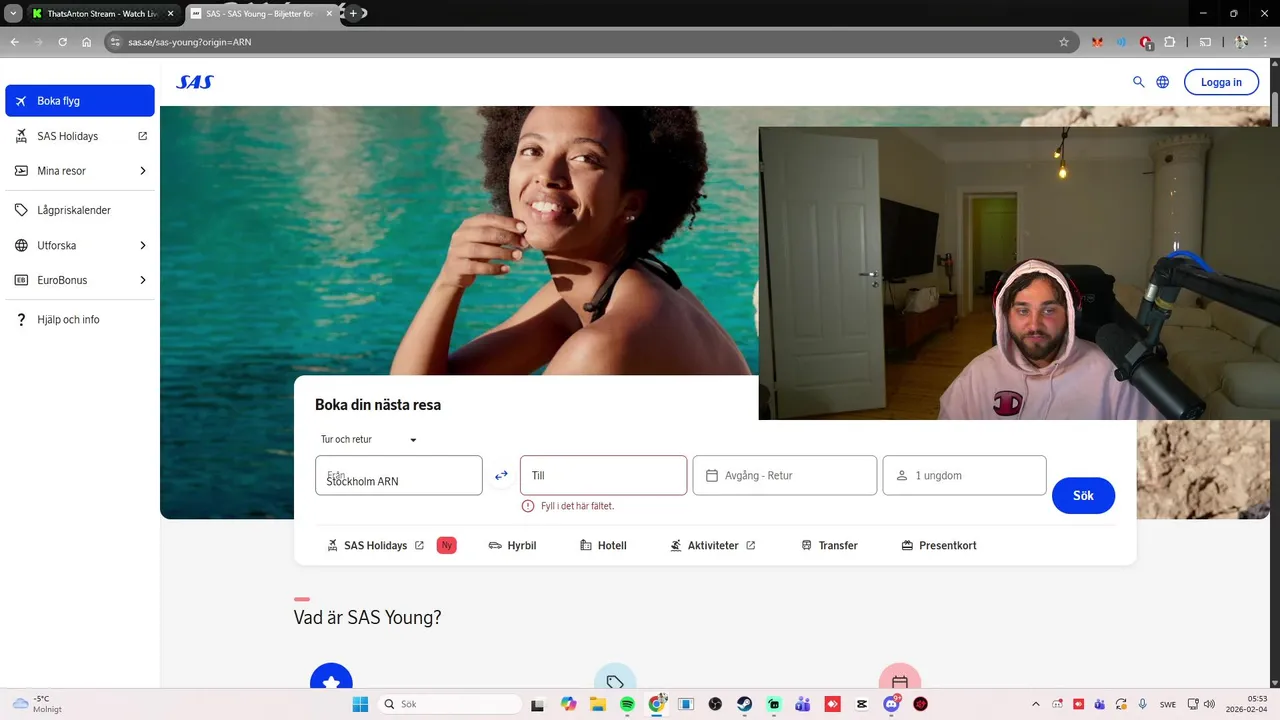Click the volume icon in the system tray

(1208, 704)
